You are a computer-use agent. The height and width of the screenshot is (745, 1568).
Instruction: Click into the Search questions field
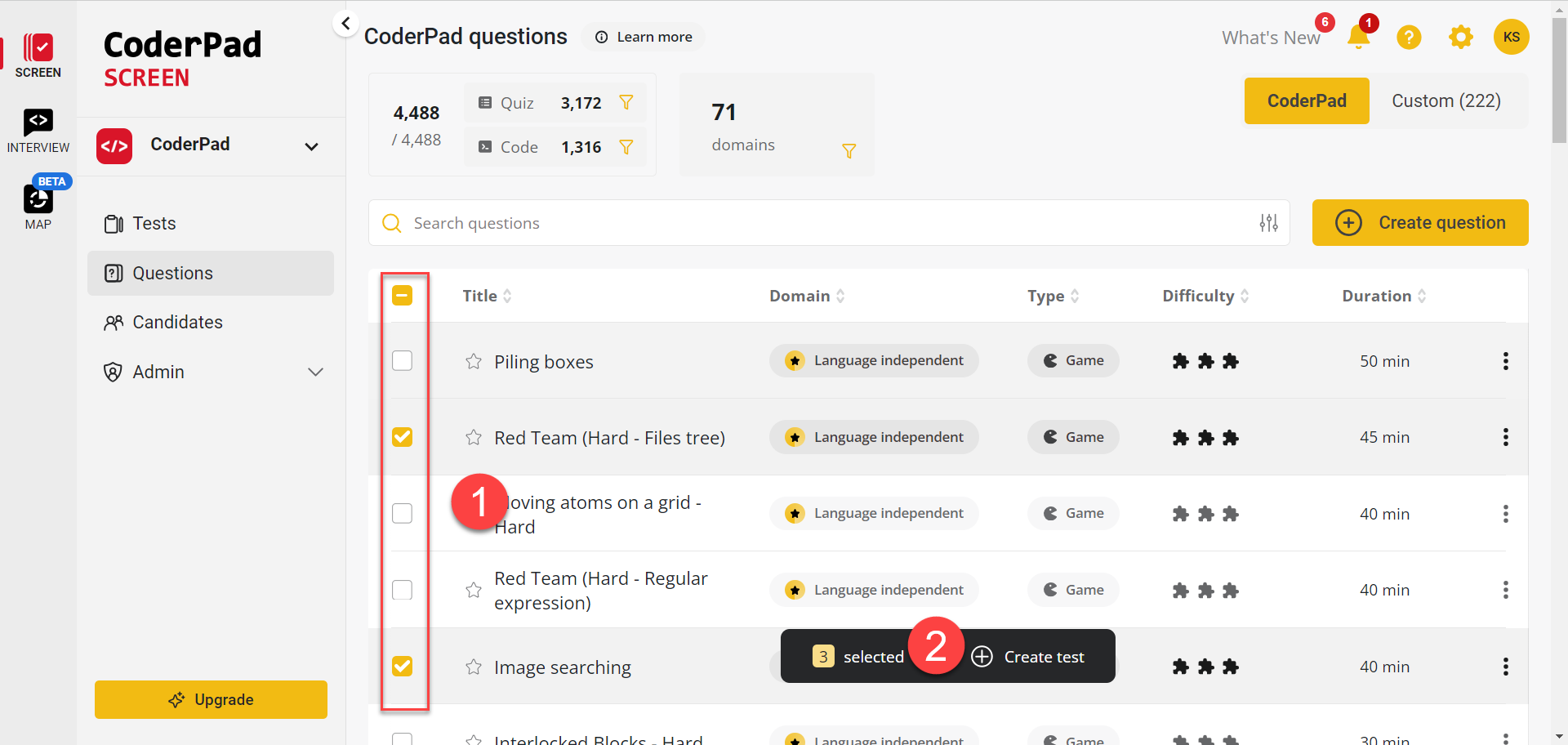click(817, 223)
